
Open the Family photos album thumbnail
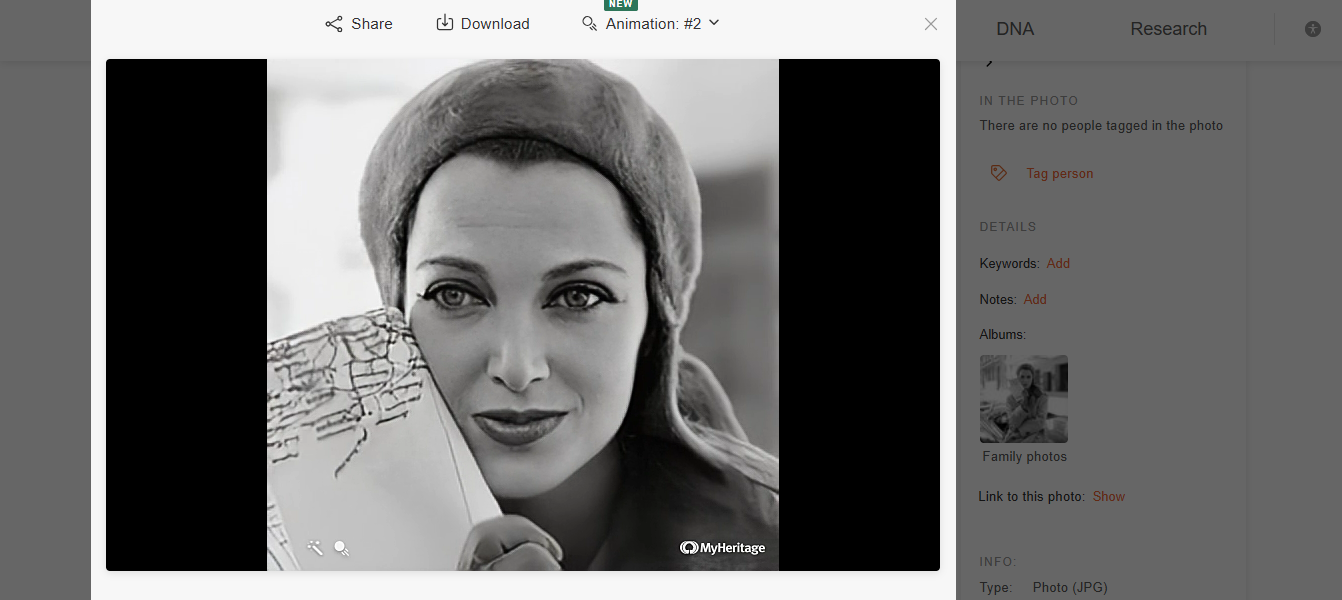pos(1023,398)
